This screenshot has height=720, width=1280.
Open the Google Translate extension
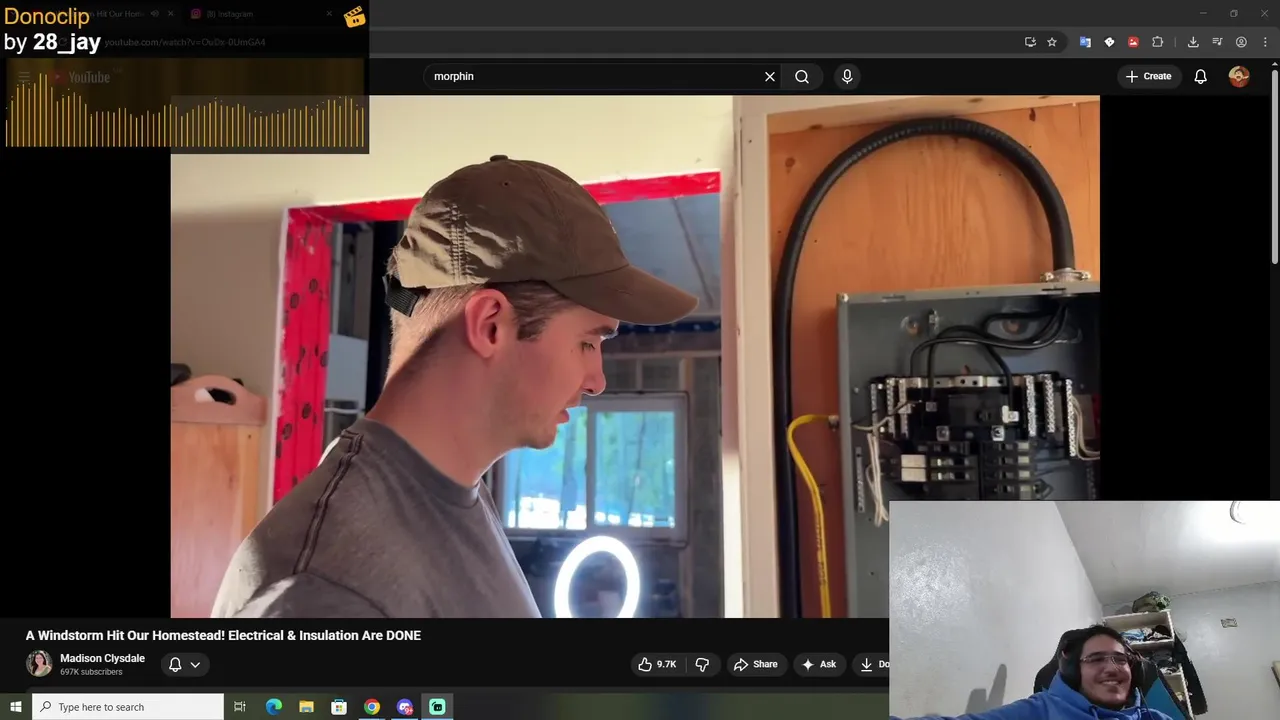point(1085,42)
